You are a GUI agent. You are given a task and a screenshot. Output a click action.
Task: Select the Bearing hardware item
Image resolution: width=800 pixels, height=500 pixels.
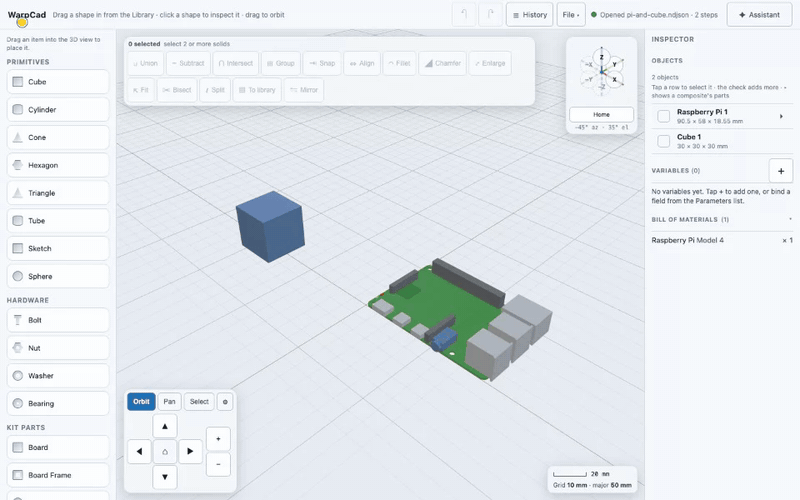58,403
